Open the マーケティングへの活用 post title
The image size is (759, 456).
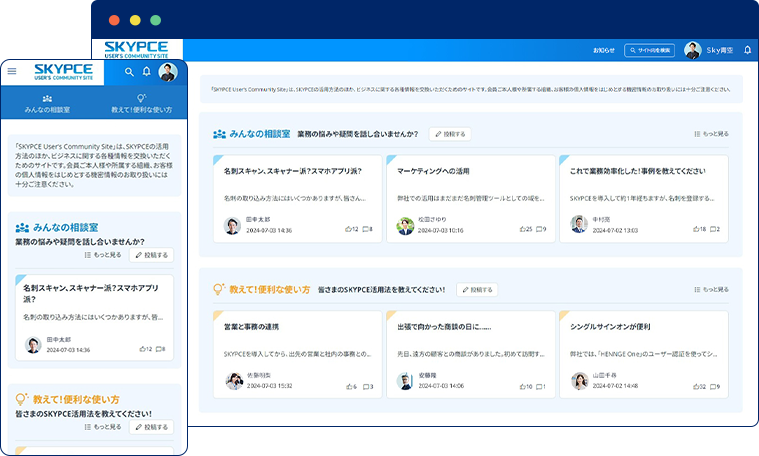coord(433,171)
